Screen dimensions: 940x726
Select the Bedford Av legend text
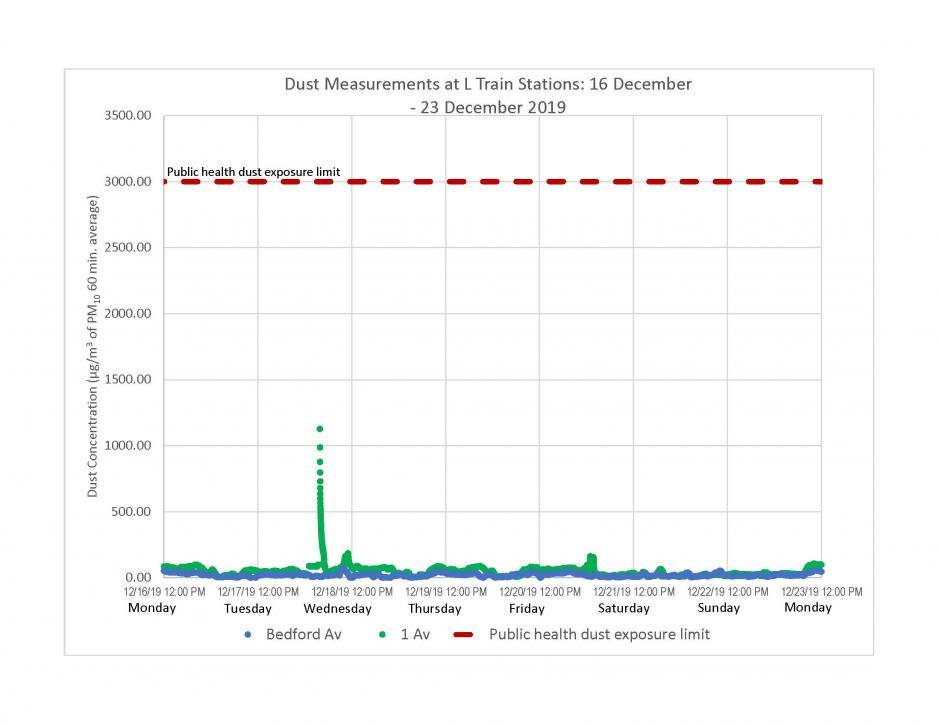304,634
